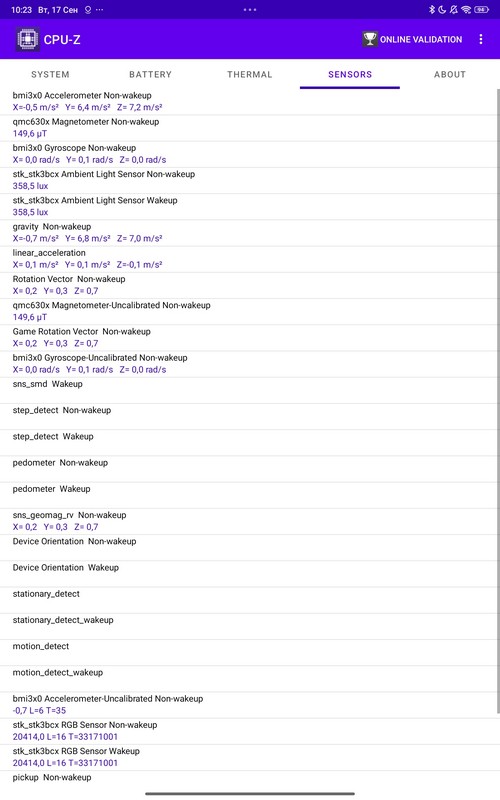Tap the stk_stk3bcx Ambient Light Sensor Wakeup row
The width and height of the screenshot is (500, 800).
249,207
